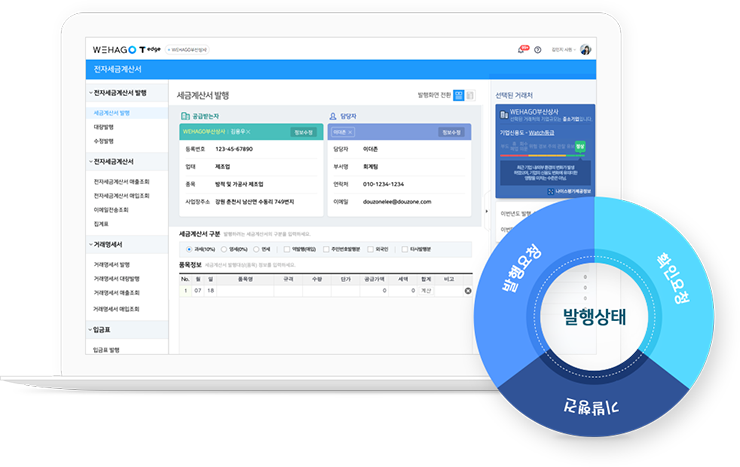The image size is (740, 467).
Task: Collapse the right panel using arrow handle
Action: click(x=485, y=211)
